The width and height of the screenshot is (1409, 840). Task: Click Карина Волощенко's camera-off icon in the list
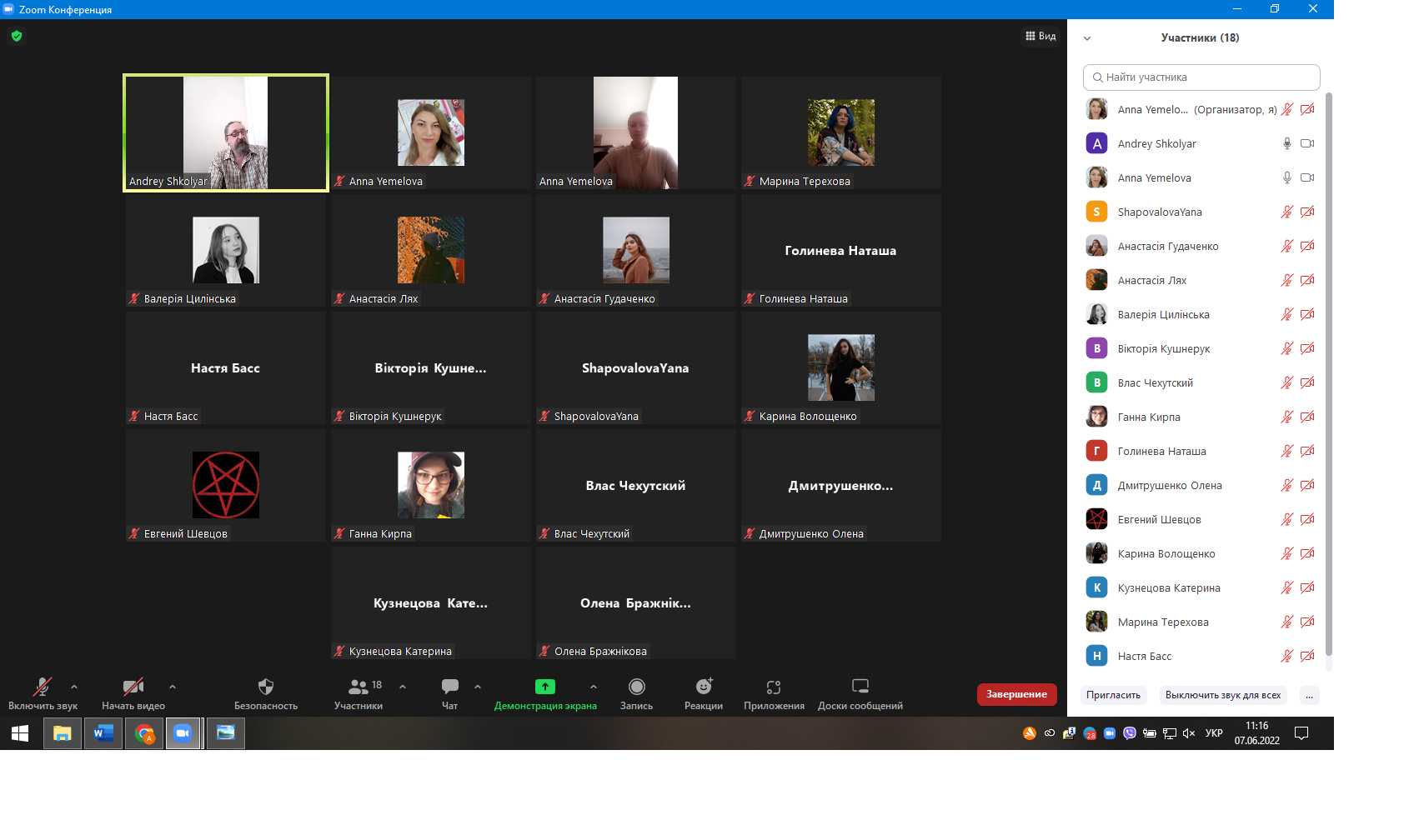(x=1307, y=553)
